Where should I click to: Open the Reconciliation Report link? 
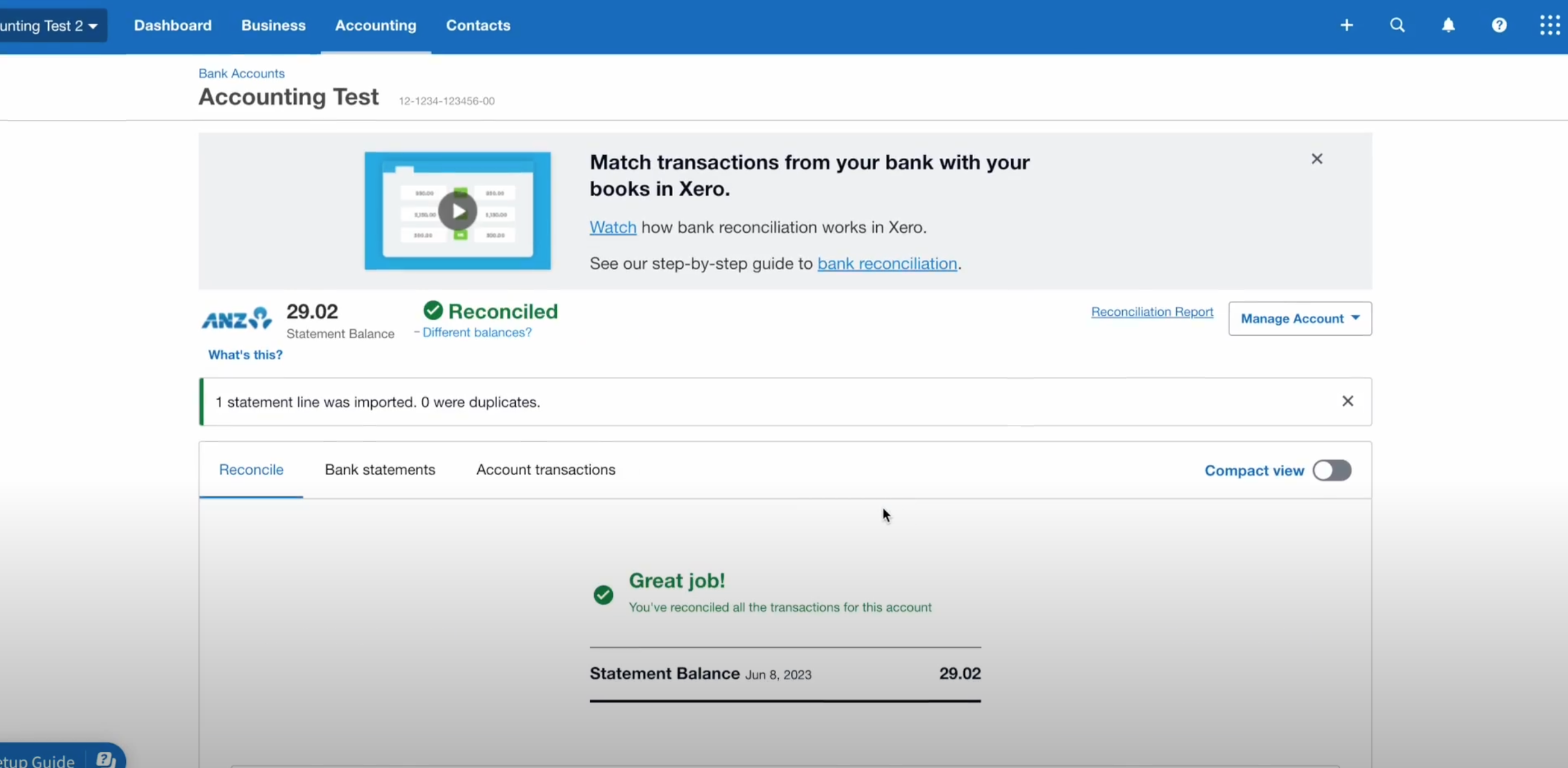[1152, 312]
